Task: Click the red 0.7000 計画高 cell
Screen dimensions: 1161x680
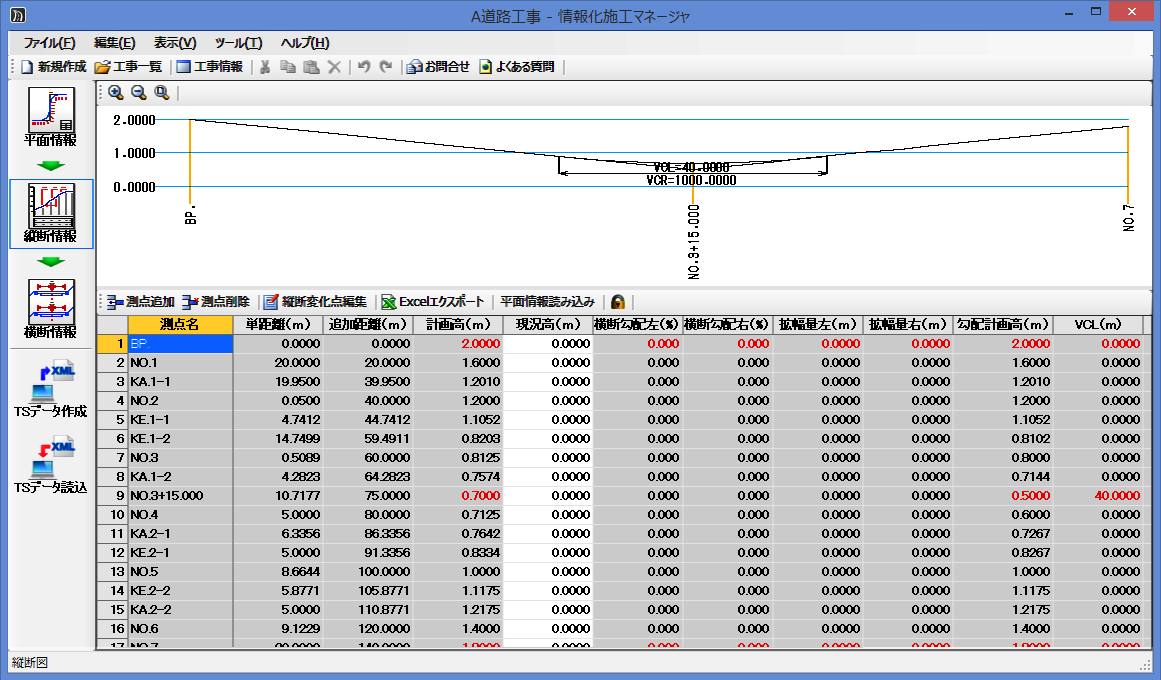Action: click(458, 496)
